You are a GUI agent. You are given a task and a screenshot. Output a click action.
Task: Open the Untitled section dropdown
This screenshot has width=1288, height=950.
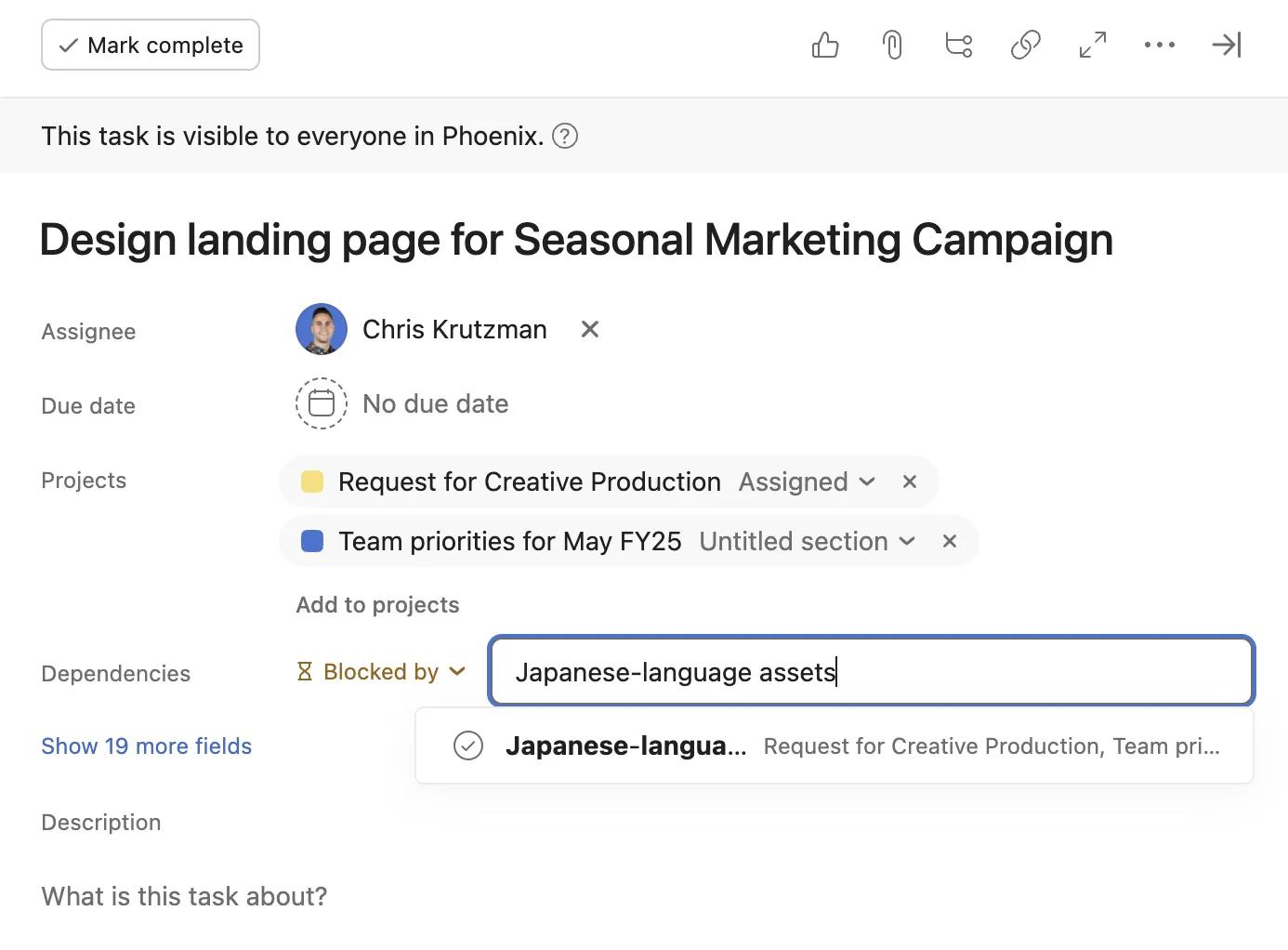[807, 541]
